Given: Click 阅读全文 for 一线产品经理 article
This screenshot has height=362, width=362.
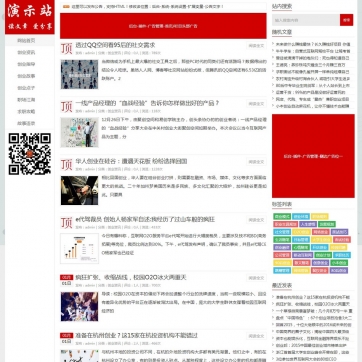Looking at the screenshot, I should (x=256, y=104).
